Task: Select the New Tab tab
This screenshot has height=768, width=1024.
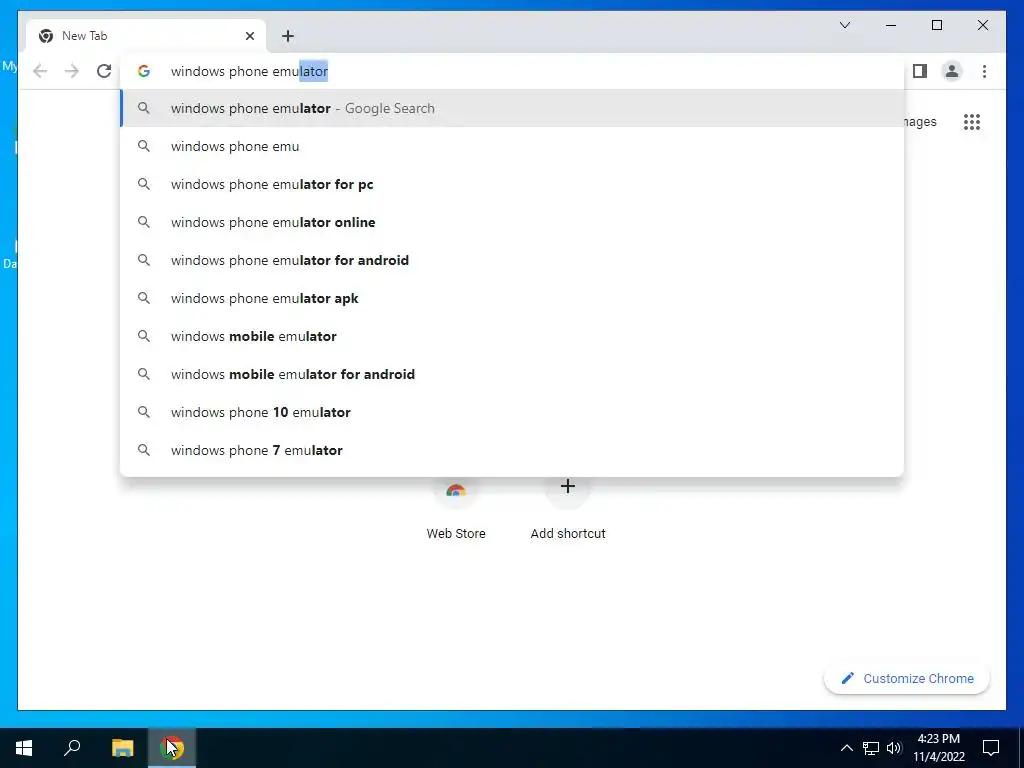Action: coord(146,36)
